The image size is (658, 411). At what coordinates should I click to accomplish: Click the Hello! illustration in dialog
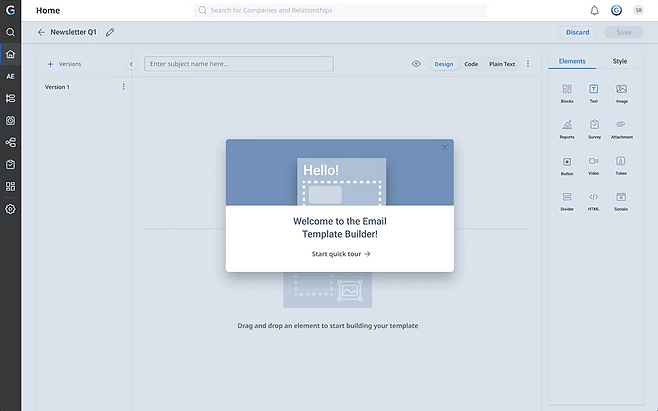341,182
